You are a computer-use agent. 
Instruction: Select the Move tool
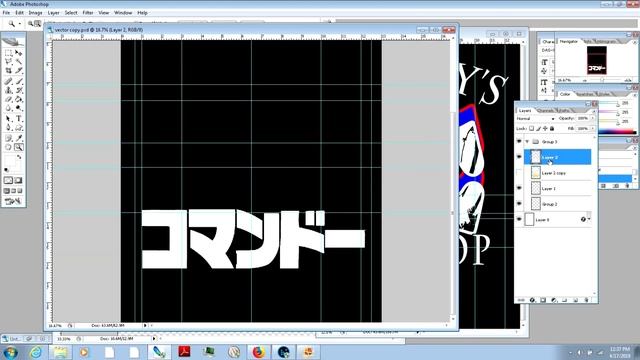[x=18, y=53]
